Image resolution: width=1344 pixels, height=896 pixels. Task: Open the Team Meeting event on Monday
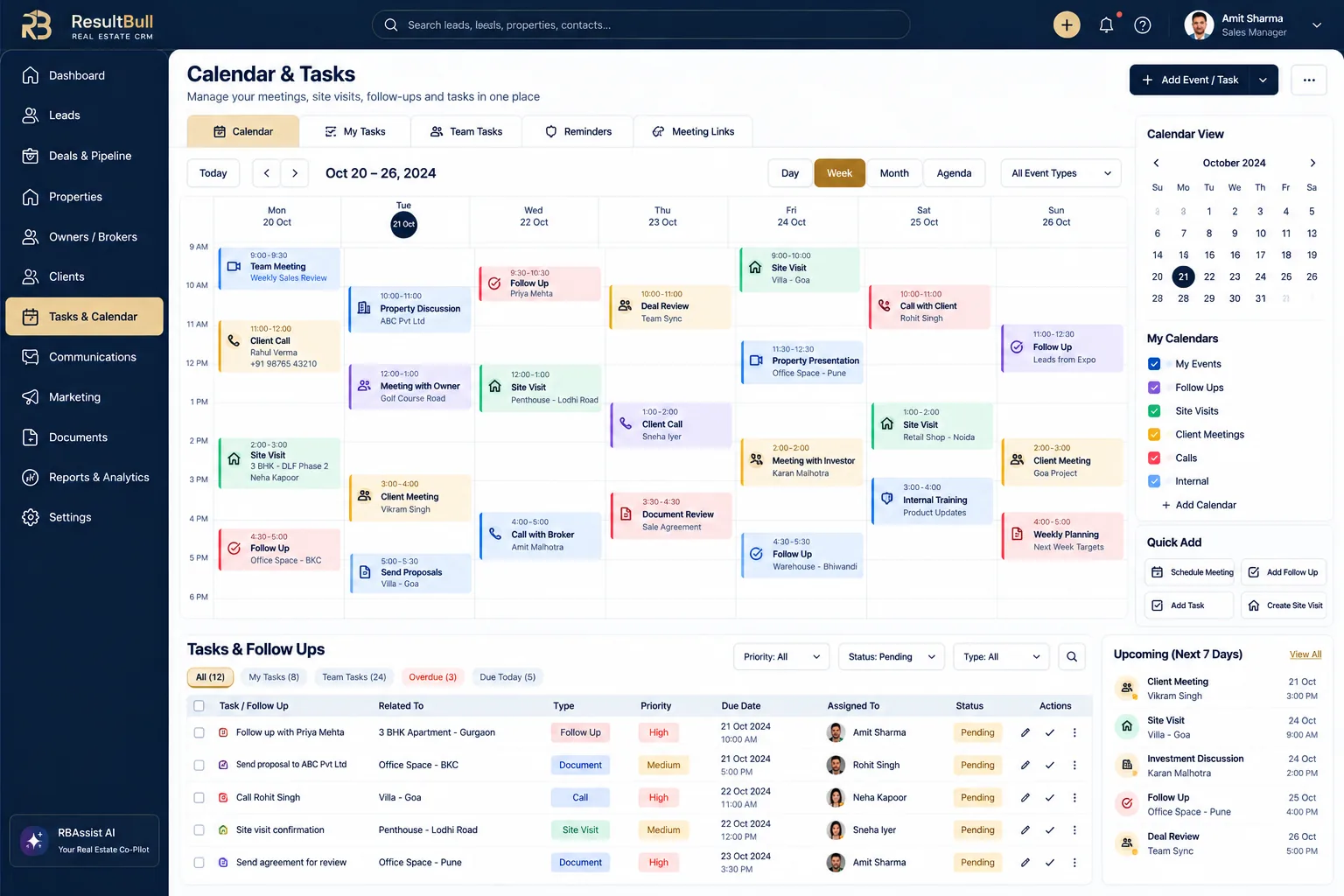coord(279,267)
